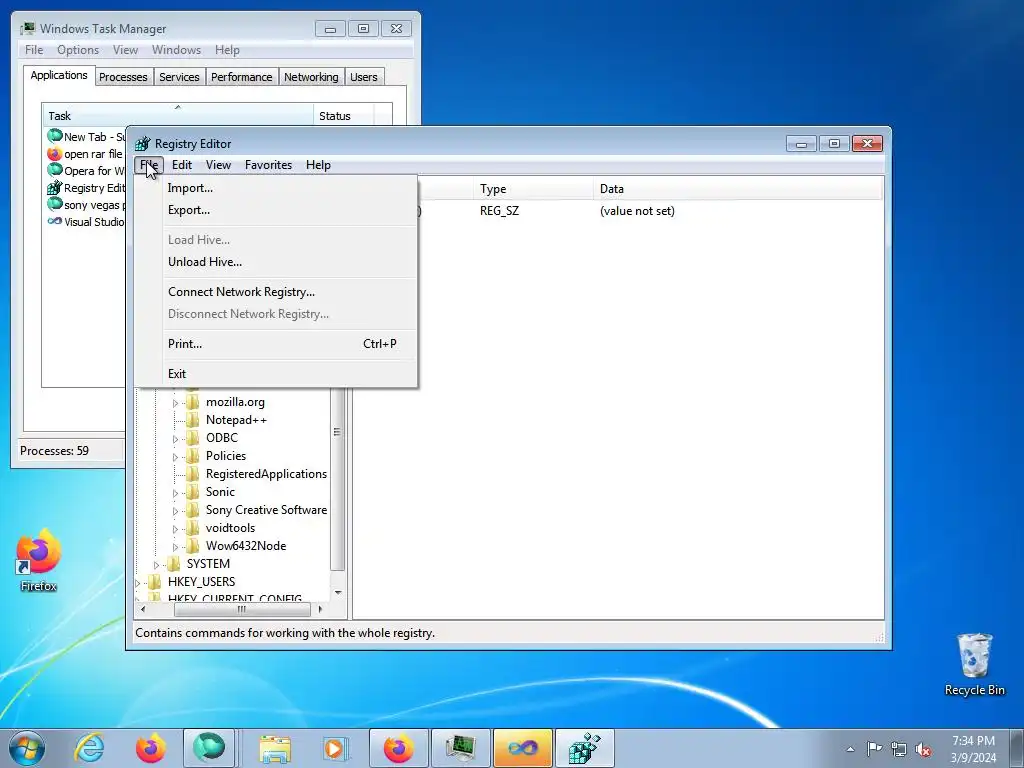Select the Wow6432Node folder icon
The image size is (1024, 768).
pos(193,546)
